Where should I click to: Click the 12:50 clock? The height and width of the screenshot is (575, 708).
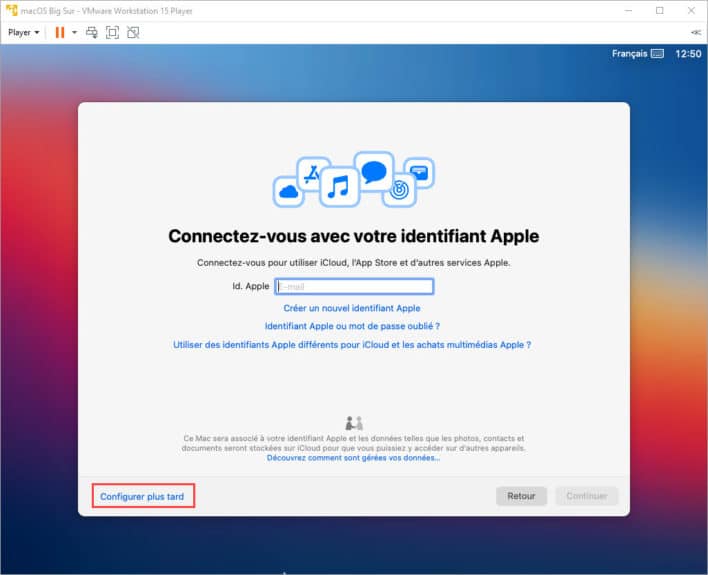(x=688, y=54)
